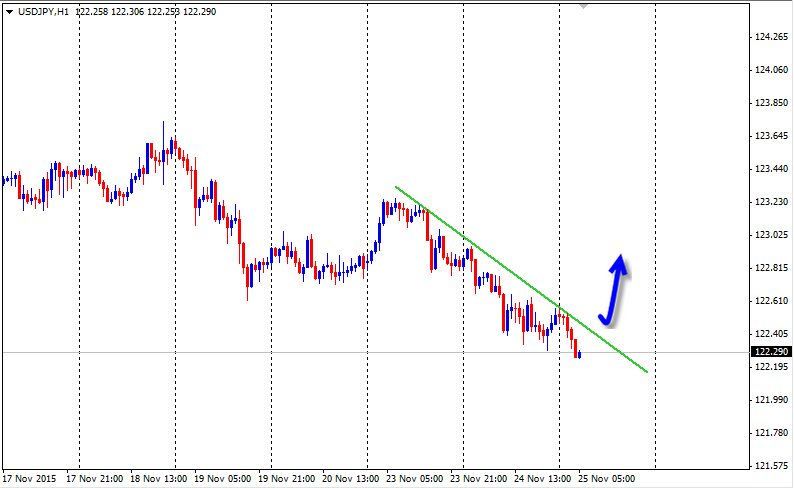Select the 123.850 price scale label
The width and height of the screenshot is (794, 488).
coord(772,103)
